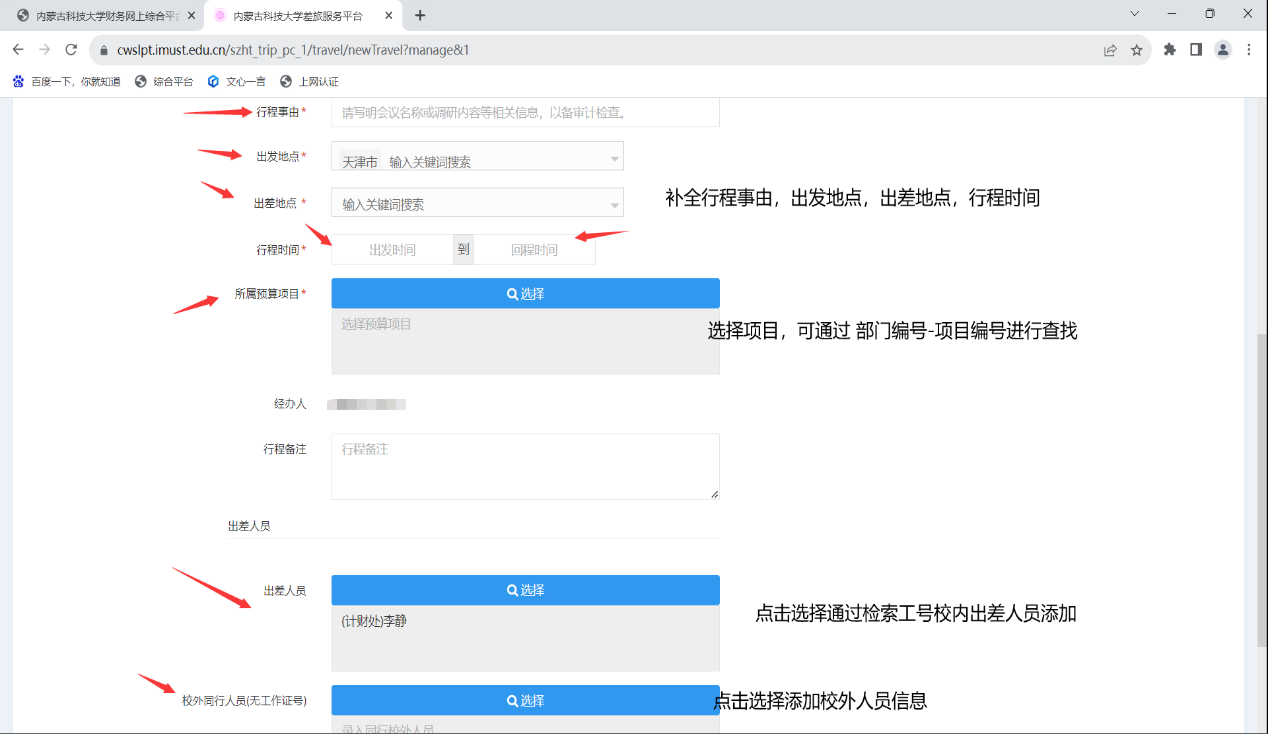Image resolution: width=1268 pixels, height=734 pixels.
Task: Click 选择 button for 出差人员
Action: point(525,590)
